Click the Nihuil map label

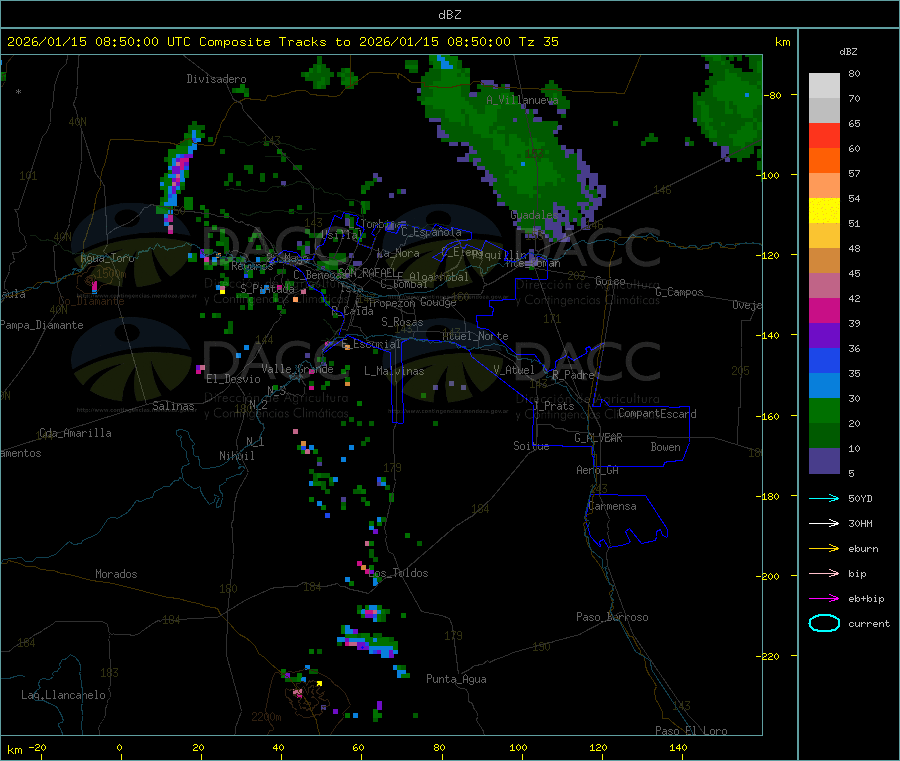[x=236, y=456]
